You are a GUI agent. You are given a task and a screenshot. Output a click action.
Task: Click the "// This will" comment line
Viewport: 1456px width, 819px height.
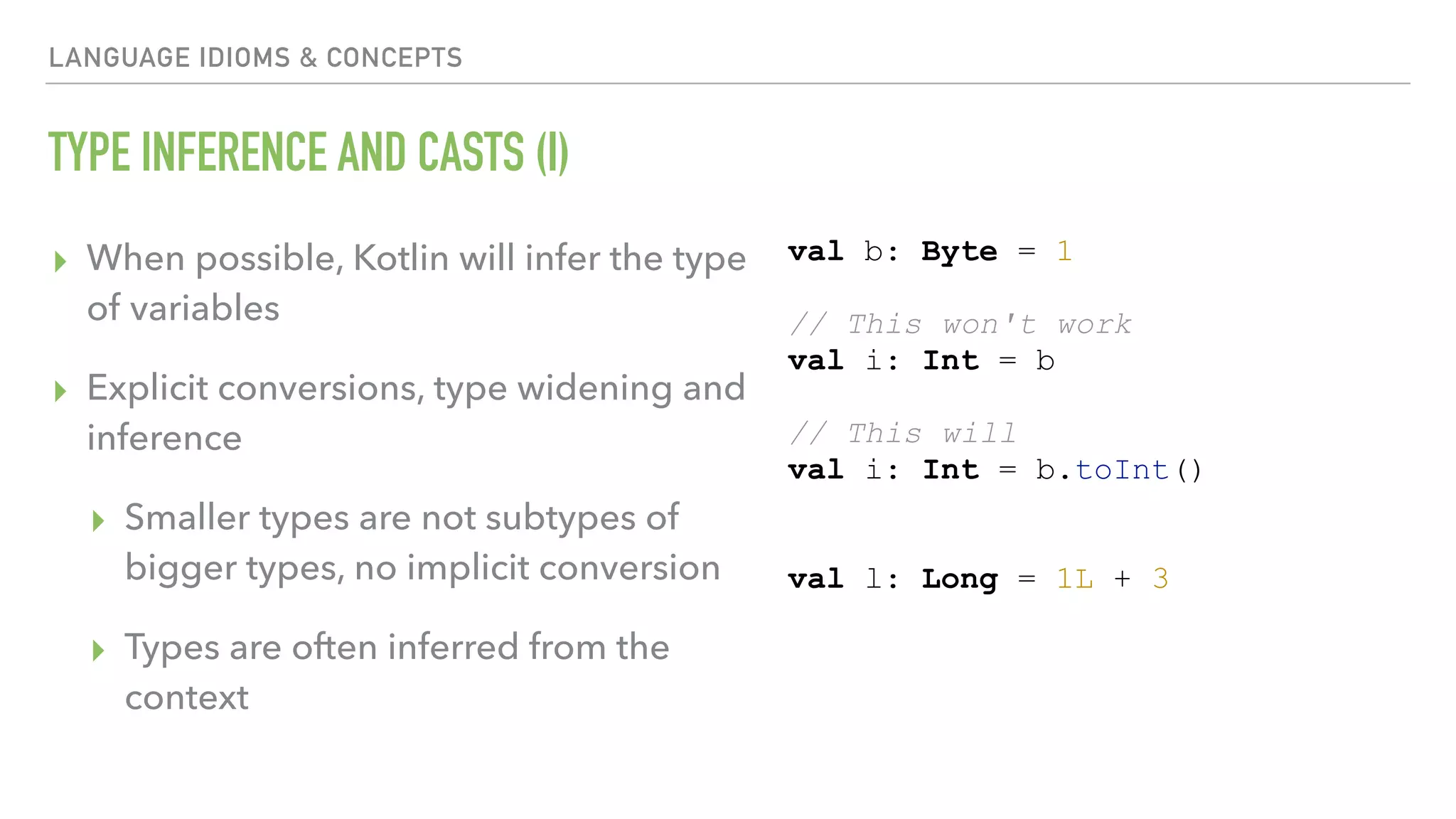tap(902, 434)
